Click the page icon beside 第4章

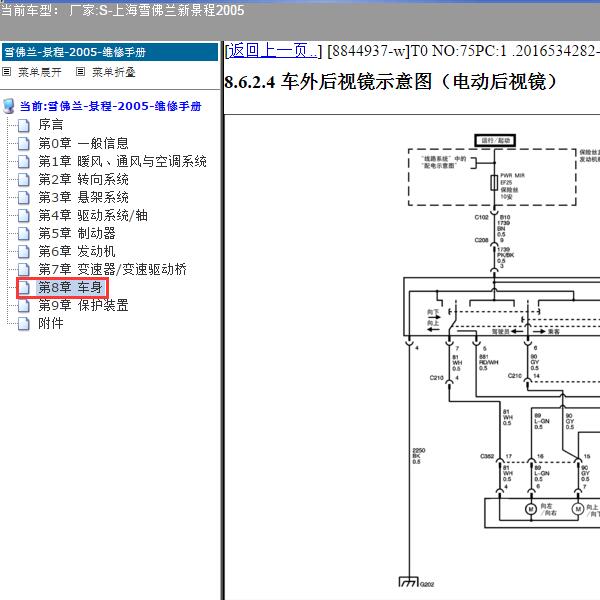pos(24,215)
